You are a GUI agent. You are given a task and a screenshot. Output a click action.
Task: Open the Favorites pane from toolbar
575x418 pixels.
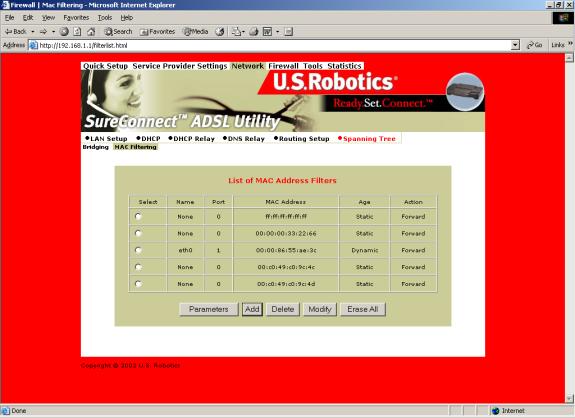click(x=157, y=32)
